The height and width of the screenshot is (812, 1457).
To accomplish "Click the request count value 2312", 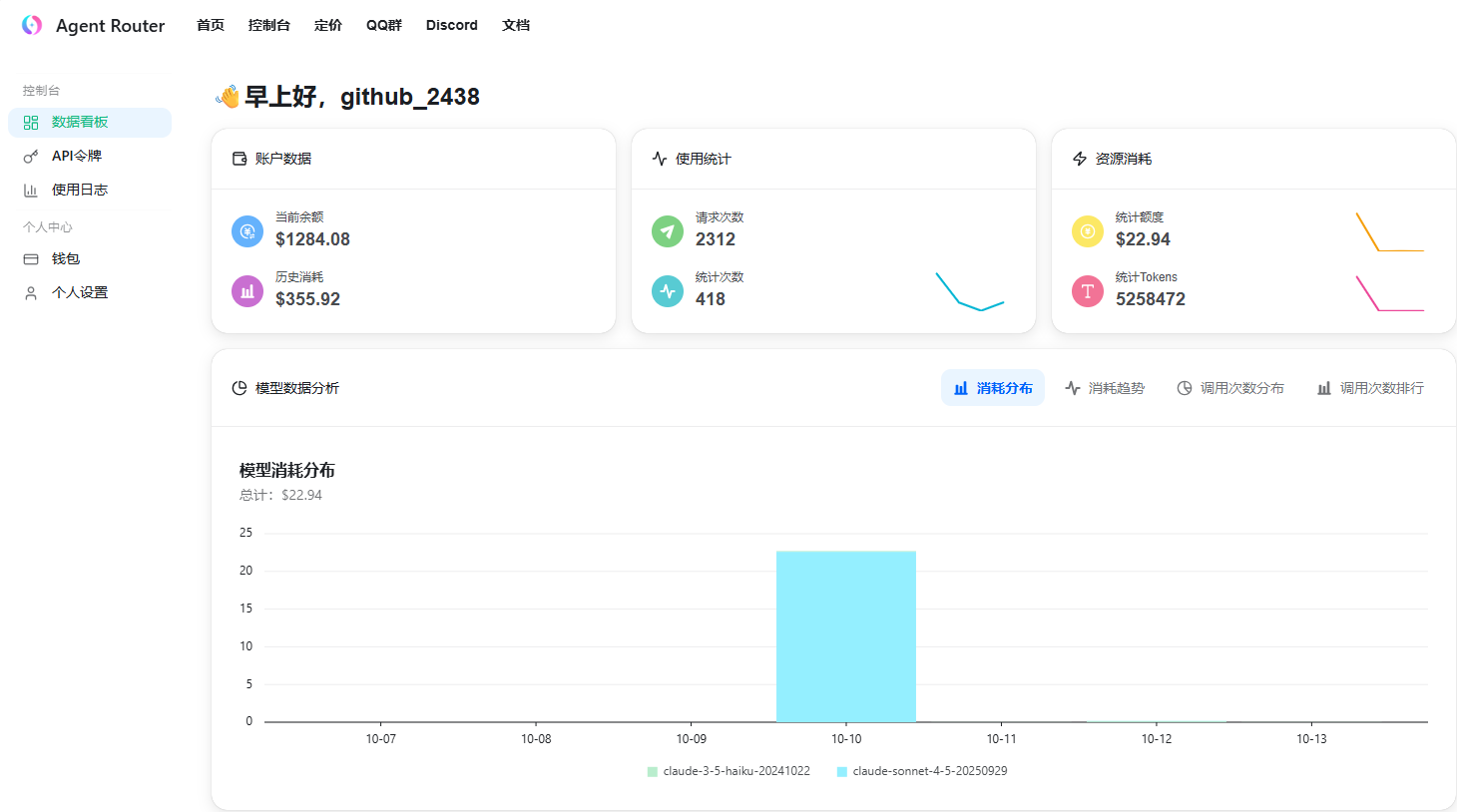I will pyautogui.click(x=716, y=239).
